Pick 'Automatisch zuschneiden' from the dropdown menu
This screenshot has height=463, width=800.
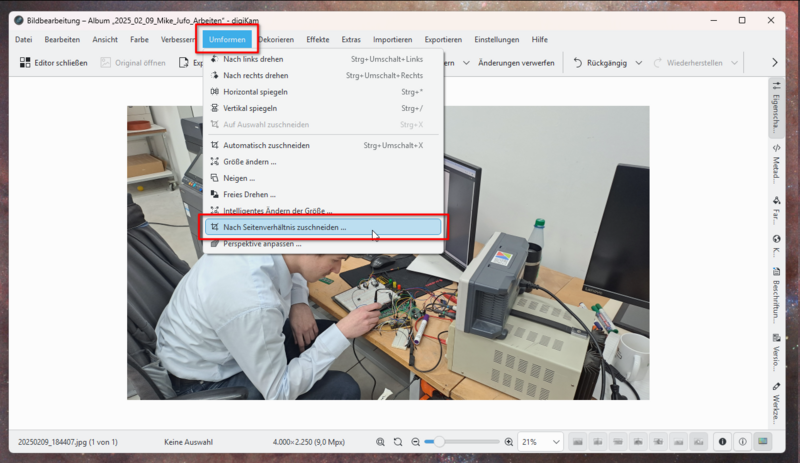(x=322, y=145)
